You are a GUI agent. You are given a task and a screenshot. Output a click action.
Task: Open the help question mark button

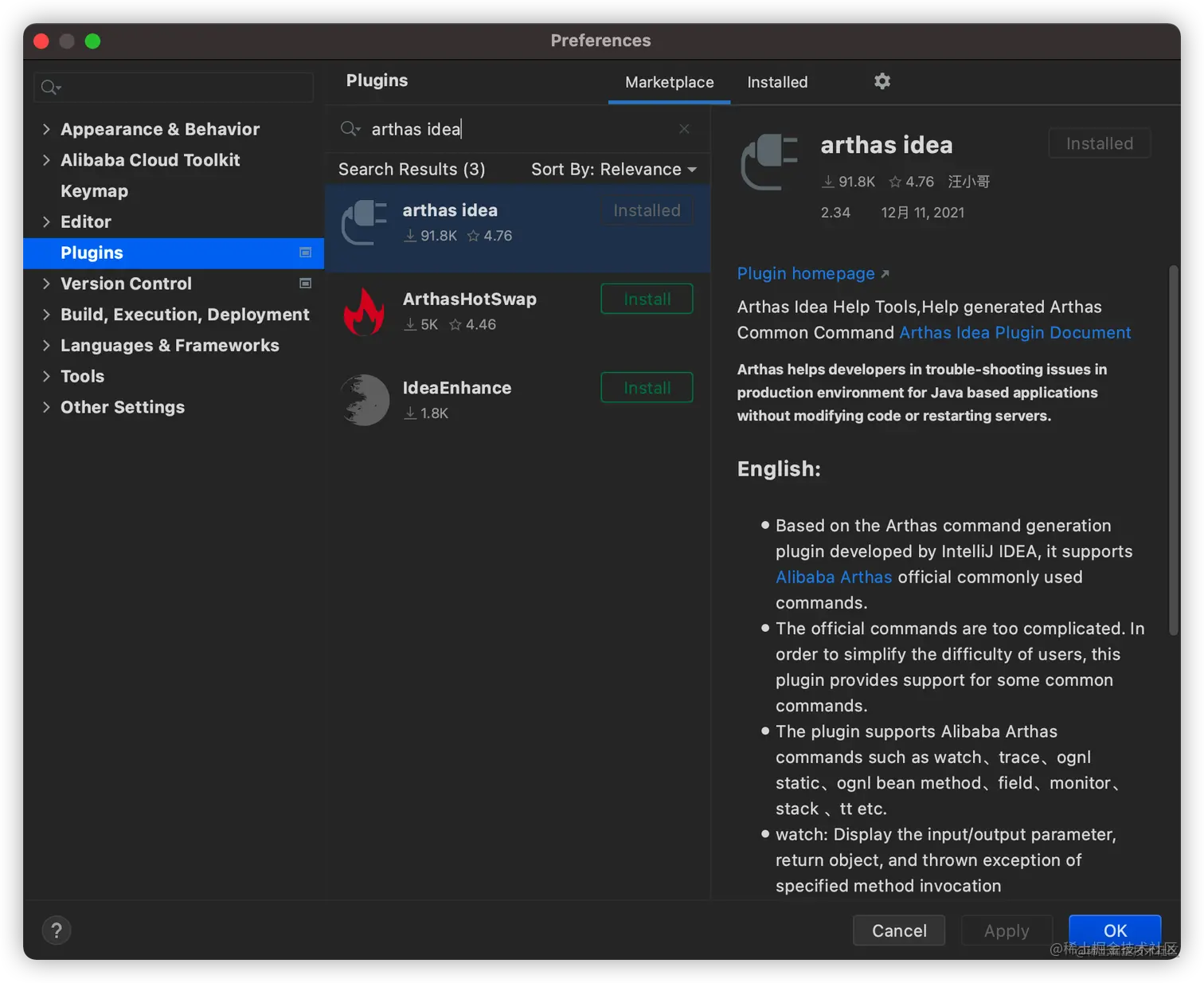57,930
